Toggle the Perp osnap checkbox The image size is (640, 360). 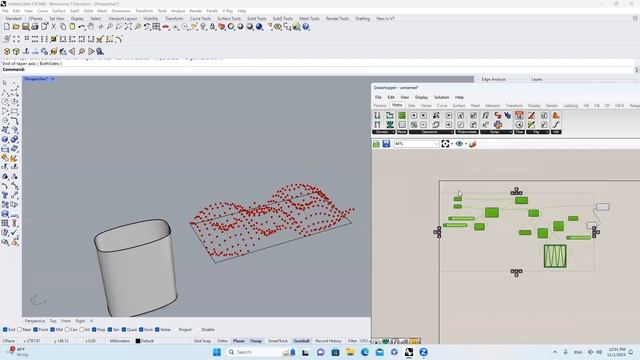click(94, 329)
